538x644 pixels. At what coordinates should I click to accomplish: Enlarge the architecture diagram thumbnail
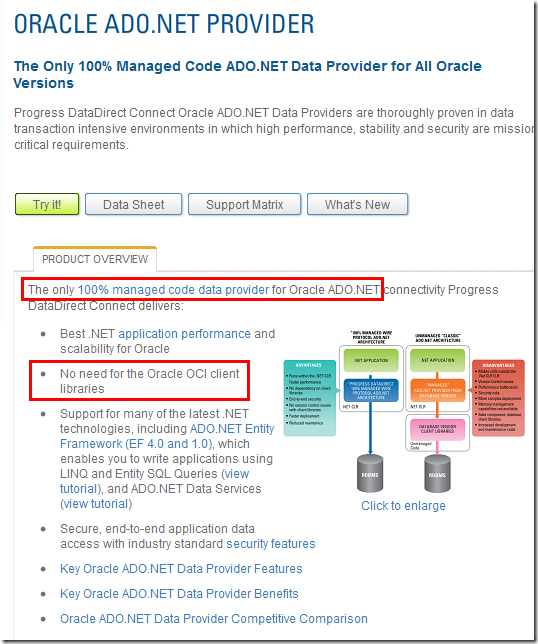pos(404,411)
